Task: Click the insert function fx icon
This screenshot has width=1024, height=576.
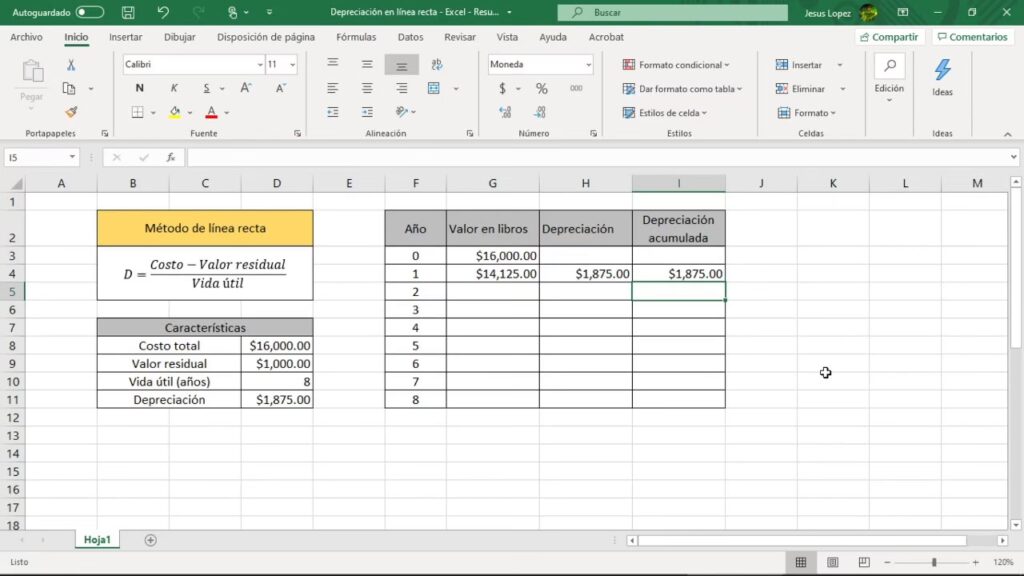Action: click(171, 157)
